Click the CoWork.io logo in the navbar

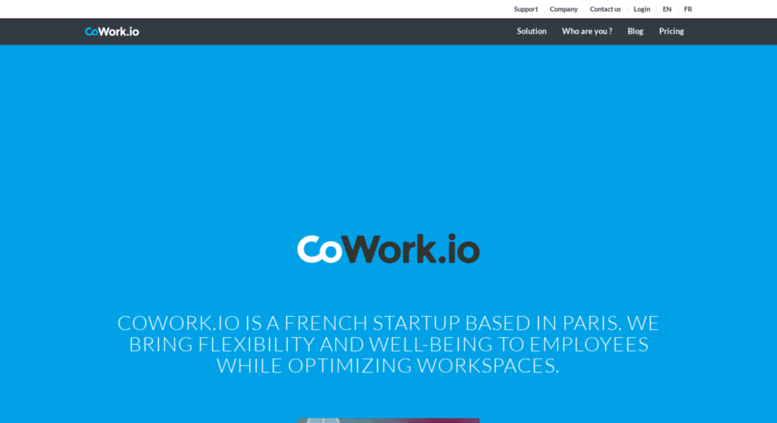tap(112, 32)
